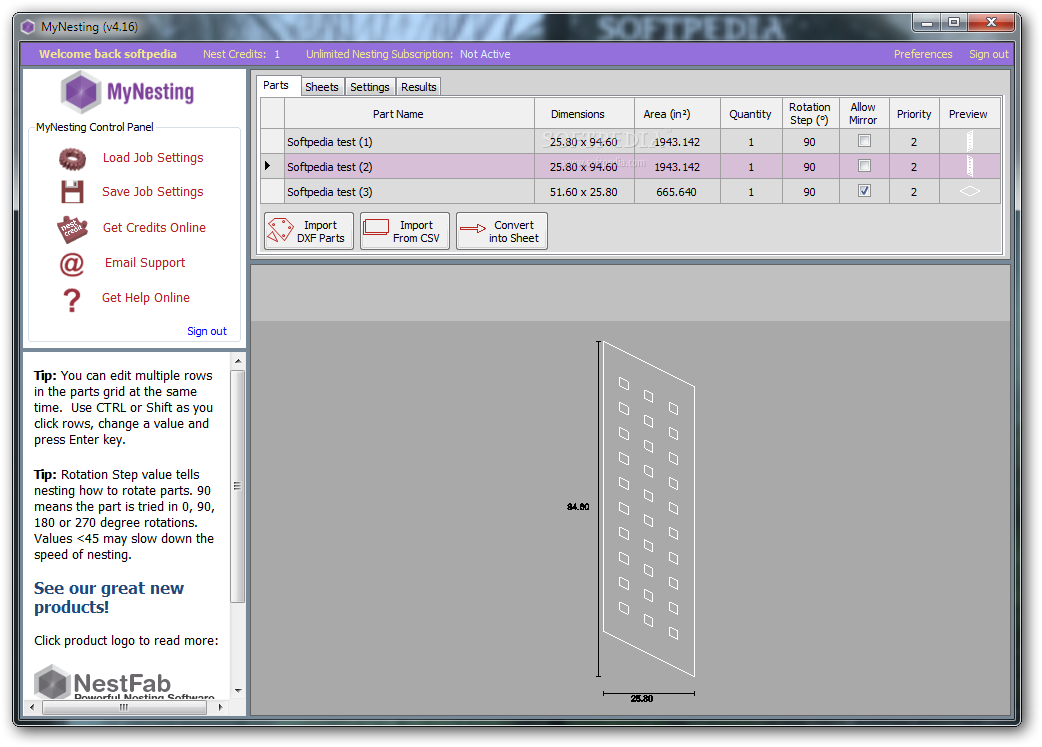Click 'See our great new products!' heading
This screenshot has height=747, width=1042.
[109, 597]
